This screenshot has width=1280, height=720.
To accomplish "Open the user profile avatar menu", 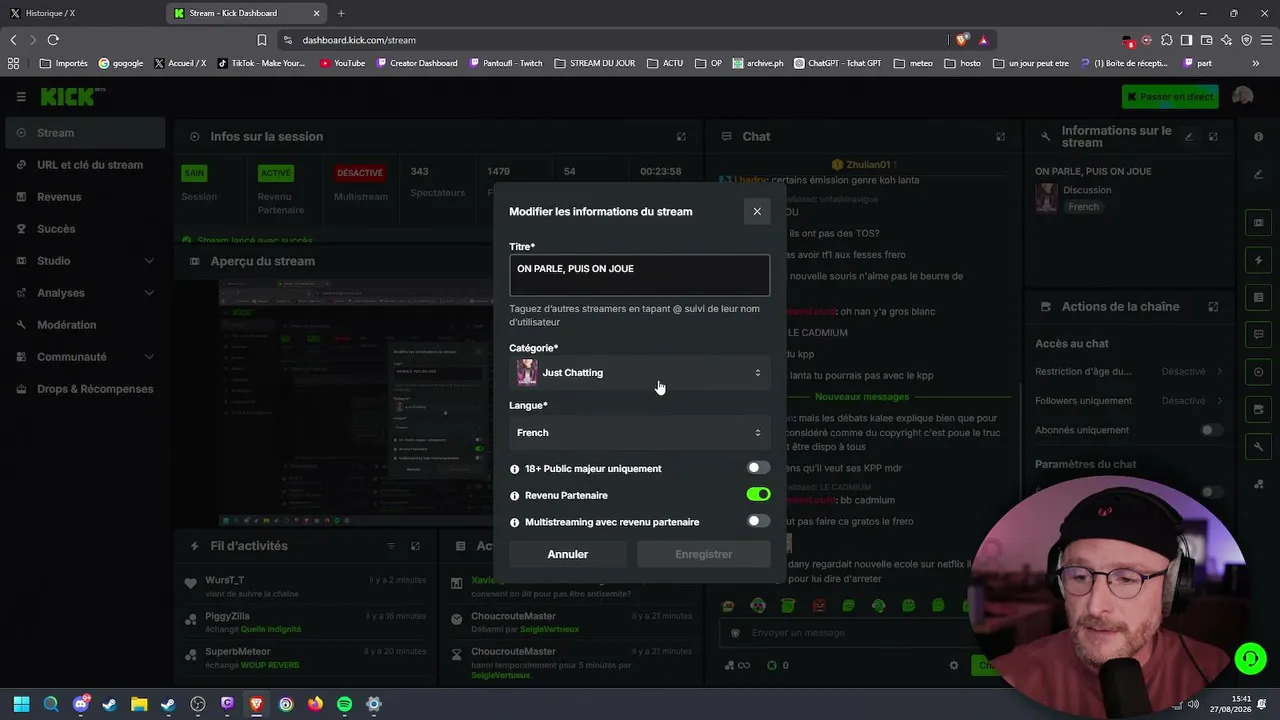I will tap(1243, 96).
